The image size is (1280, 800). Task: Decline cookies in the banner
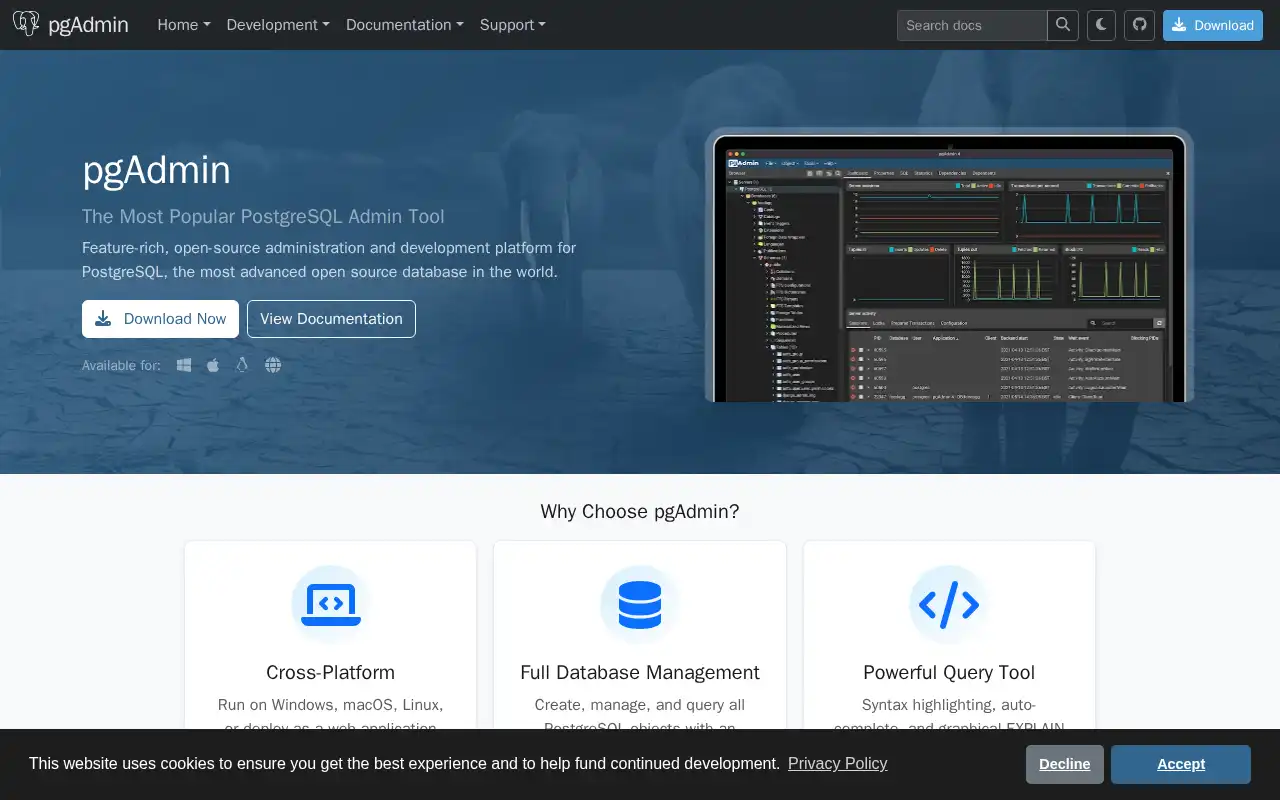click(x=1065, y=764)
